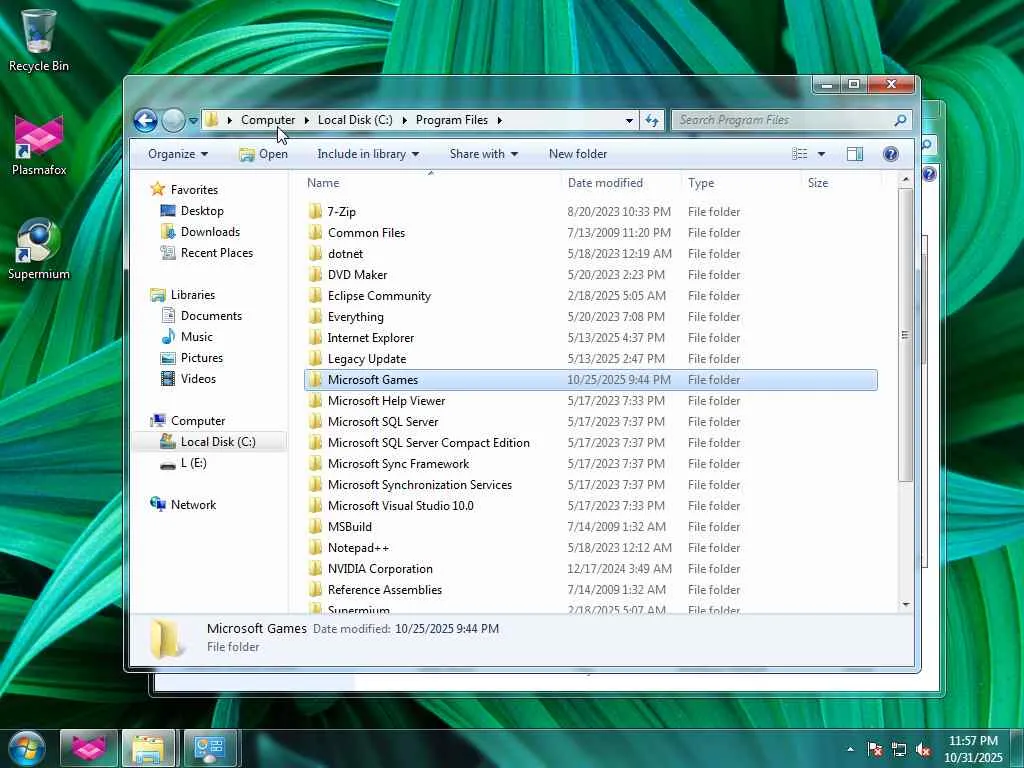Screen dimensions: 1024x768
Task: Select the Everything folder
Action: point(355,317)
